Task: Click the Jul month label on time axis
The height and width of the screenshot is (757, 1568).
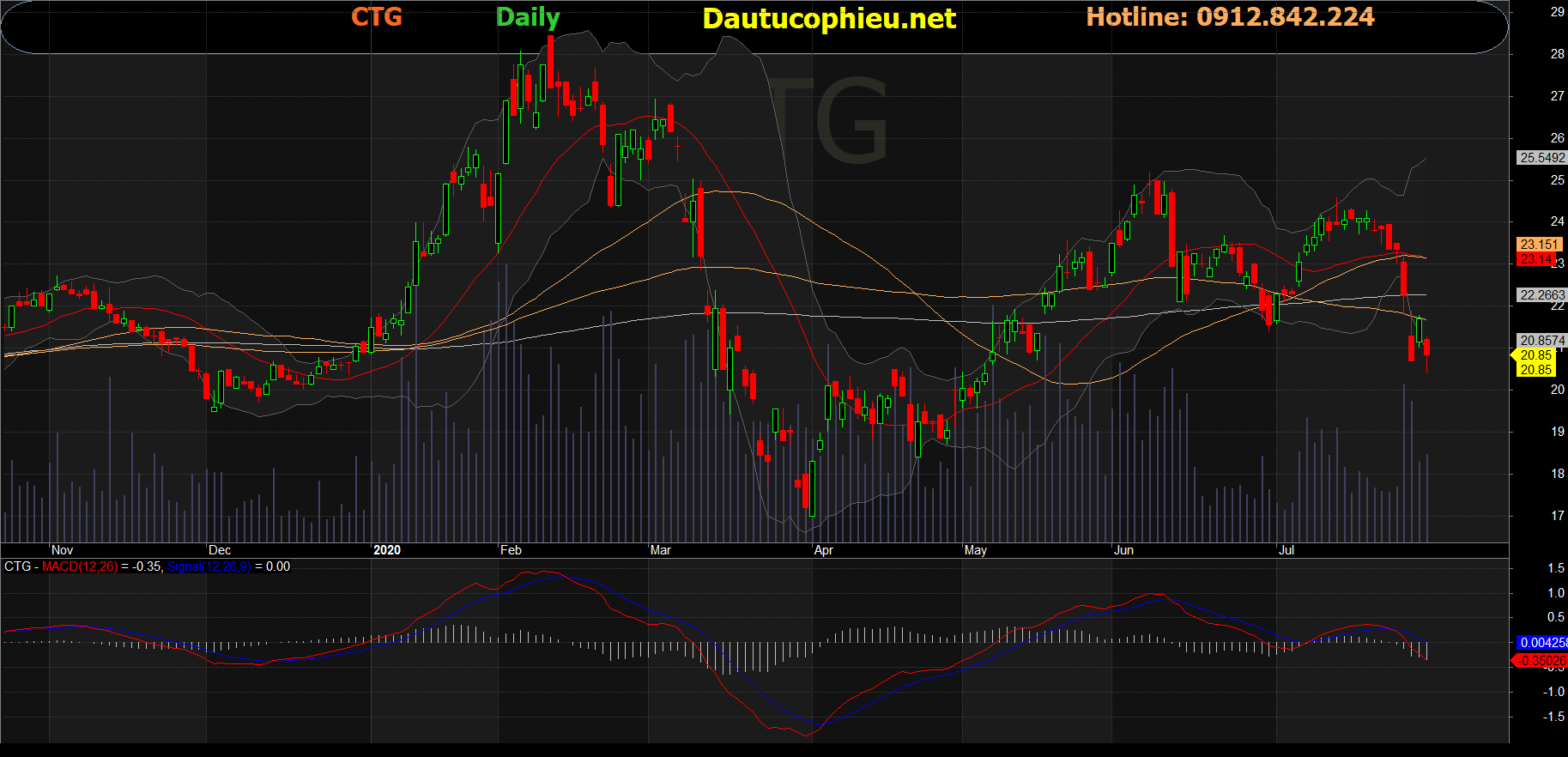Action: [1286, 550]
